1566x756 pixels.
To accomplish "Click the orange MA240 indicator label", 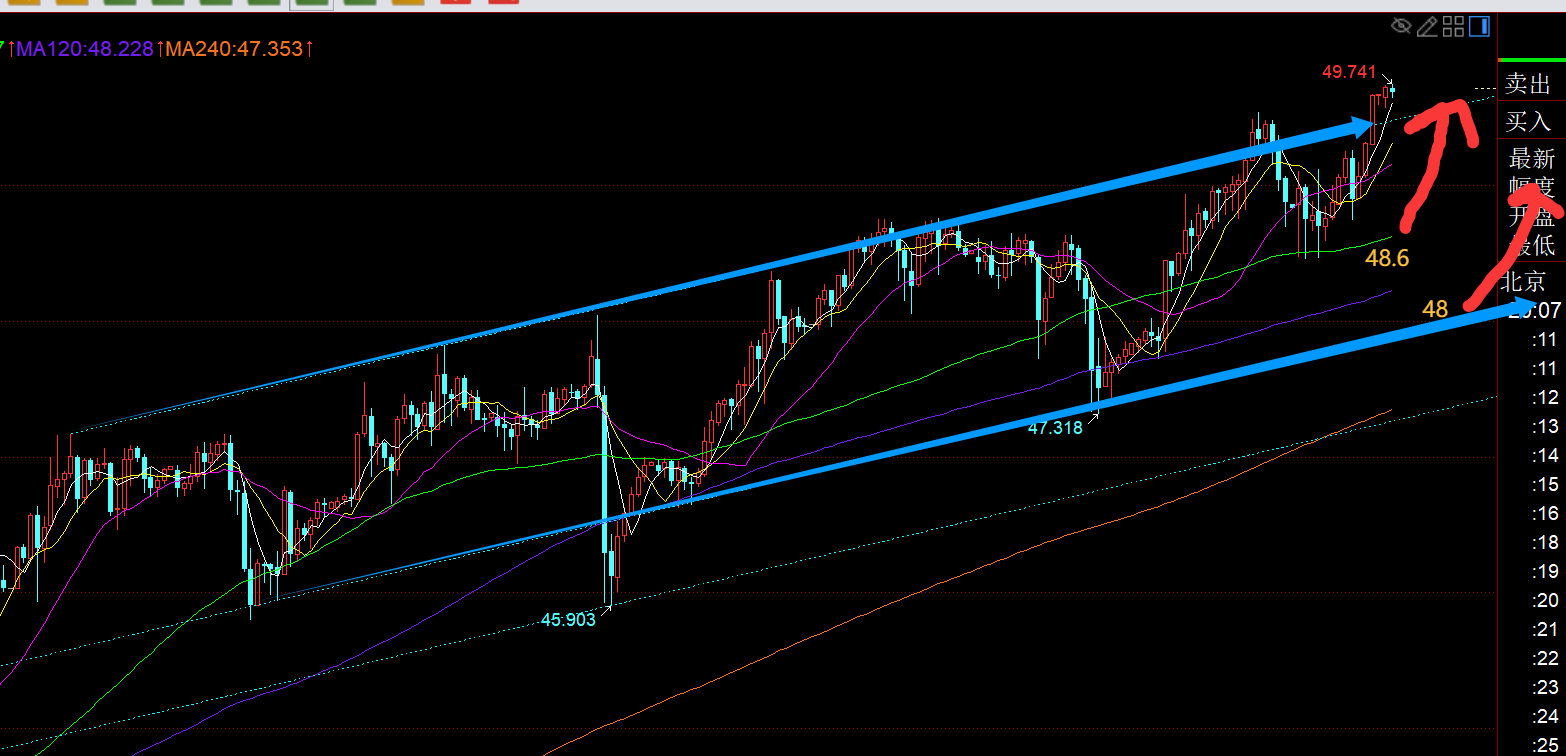I will click(234, 48).
